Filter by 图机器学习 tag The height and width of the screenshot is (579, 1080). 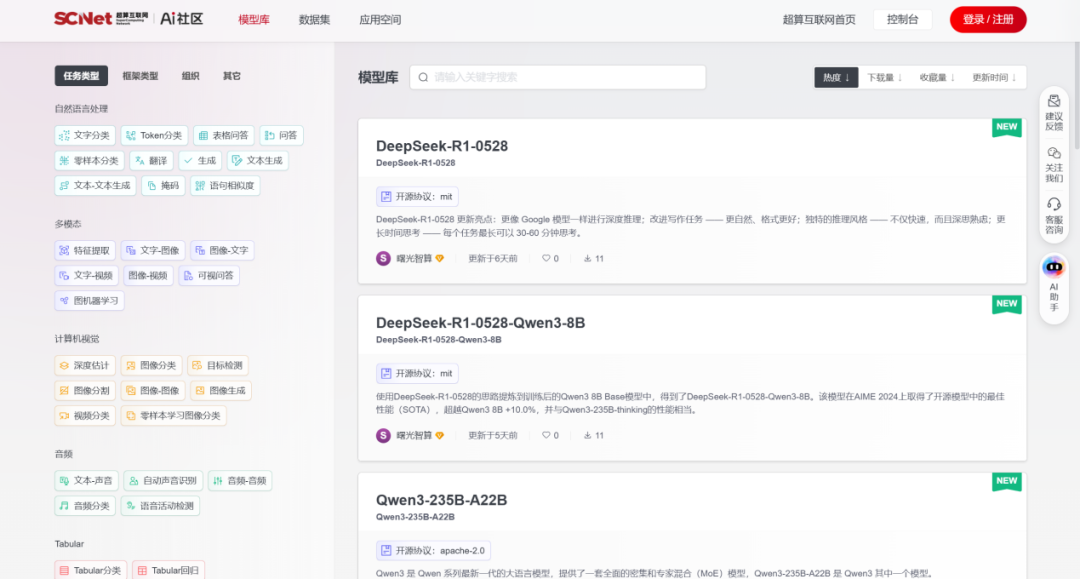[90, 301]
